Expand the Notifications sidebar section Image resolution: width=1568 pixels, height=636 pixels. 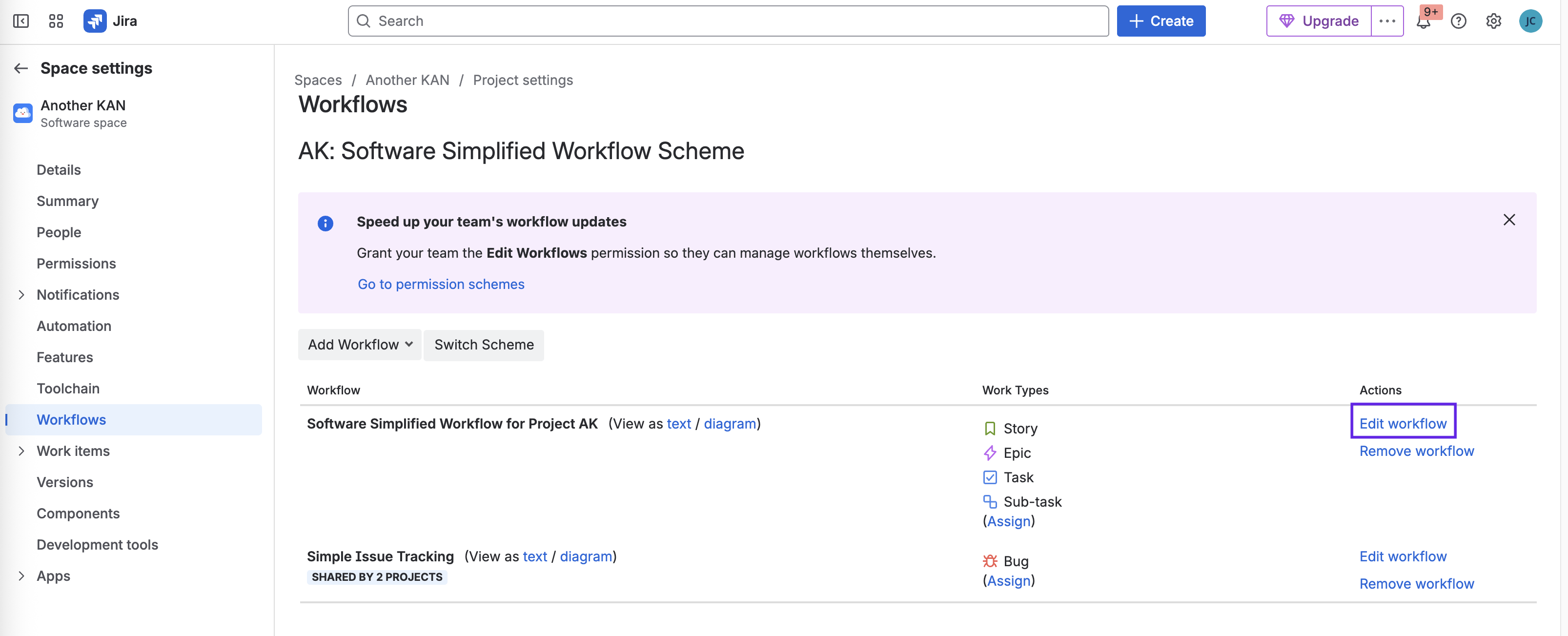pos(21,294)
